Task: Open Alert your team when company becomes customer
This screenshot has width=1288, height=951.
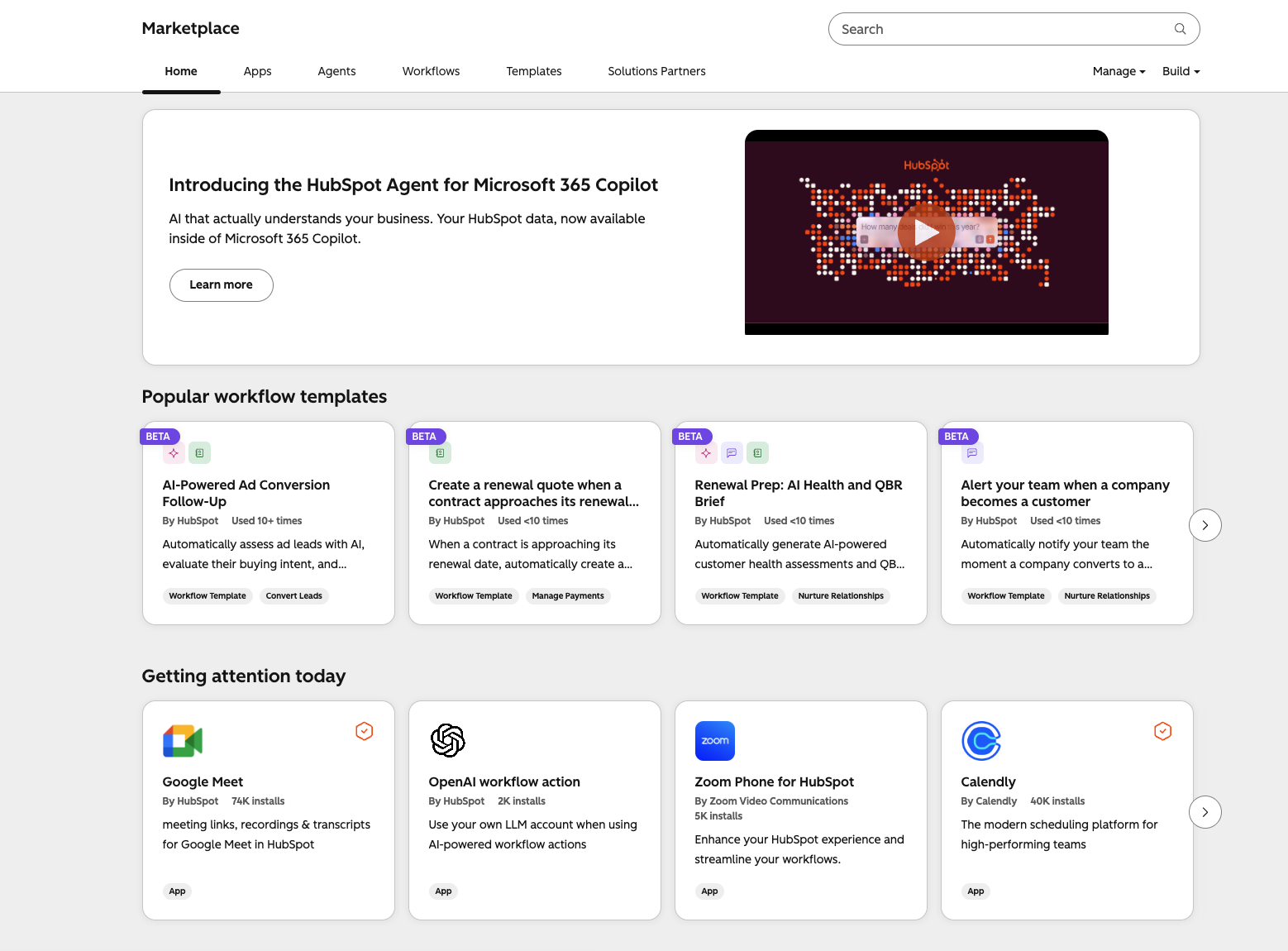Action: 1066,493
